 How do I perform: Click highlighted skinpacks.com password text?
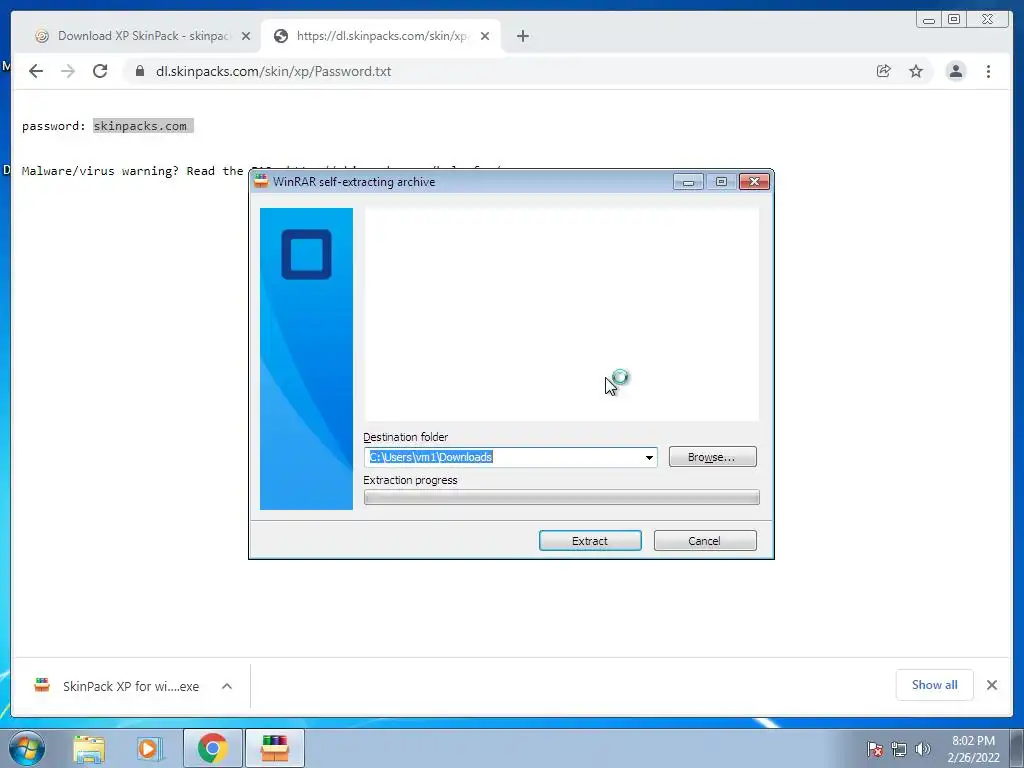(x=143, y=126)
